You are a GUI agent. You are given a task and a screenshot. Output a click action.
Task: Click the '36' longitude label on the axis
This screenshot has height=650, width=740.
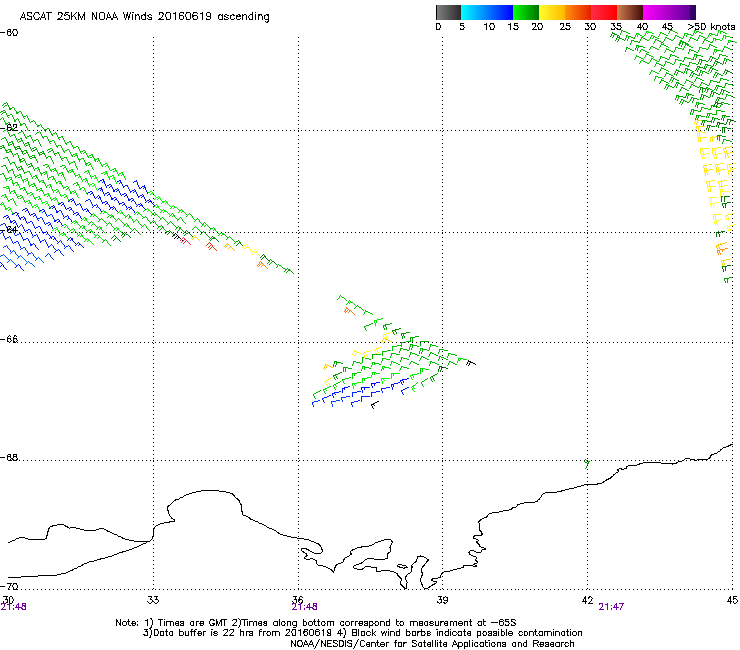[x=298, y=600]
